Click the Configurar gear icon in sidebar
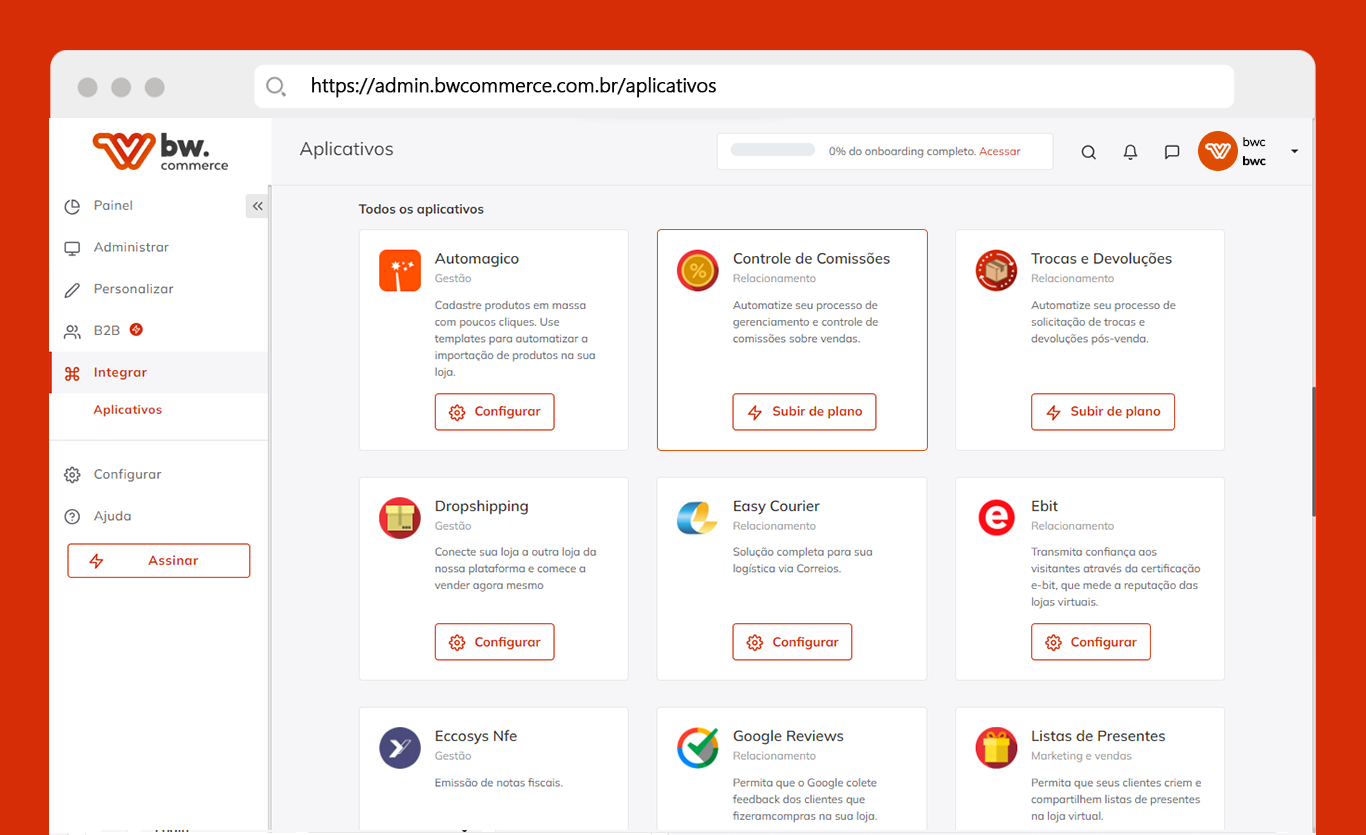Viewport: 1366px width, 835px height. click(x=72, y=475)
